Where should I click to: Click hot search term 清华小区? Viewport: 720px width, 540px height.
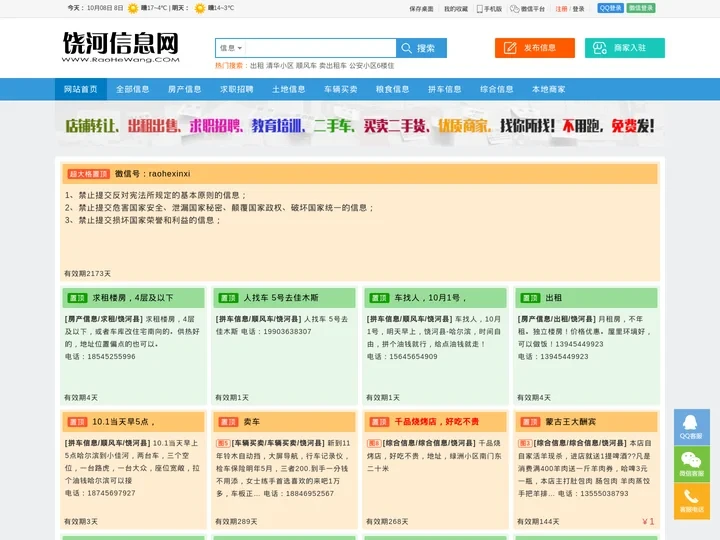point(280,66)
